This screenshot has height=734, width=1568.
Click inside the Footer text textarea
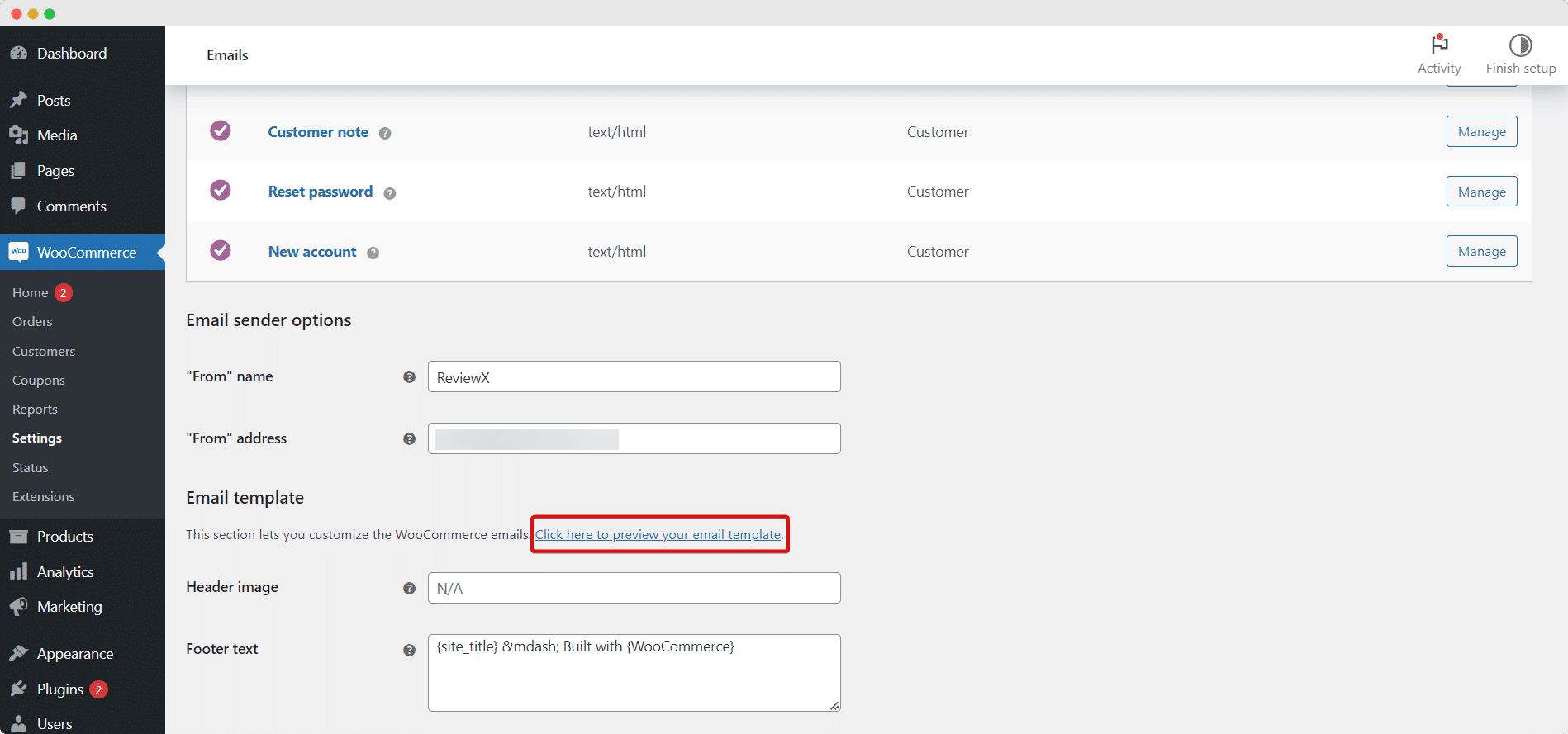[634, 673]
